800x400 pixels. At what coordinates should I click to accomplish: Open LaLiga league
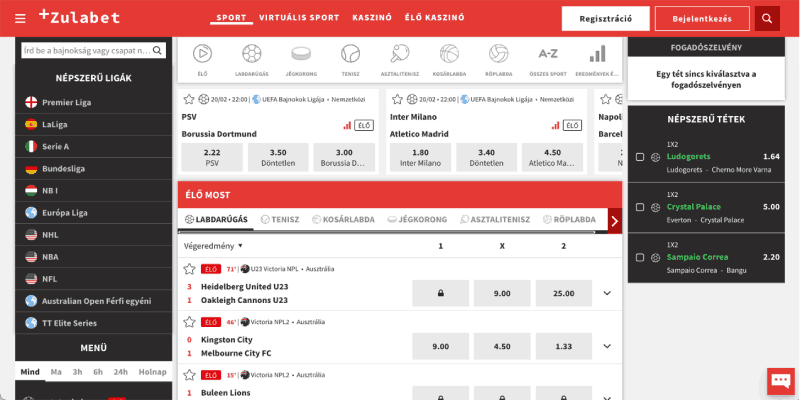[93, 124]
